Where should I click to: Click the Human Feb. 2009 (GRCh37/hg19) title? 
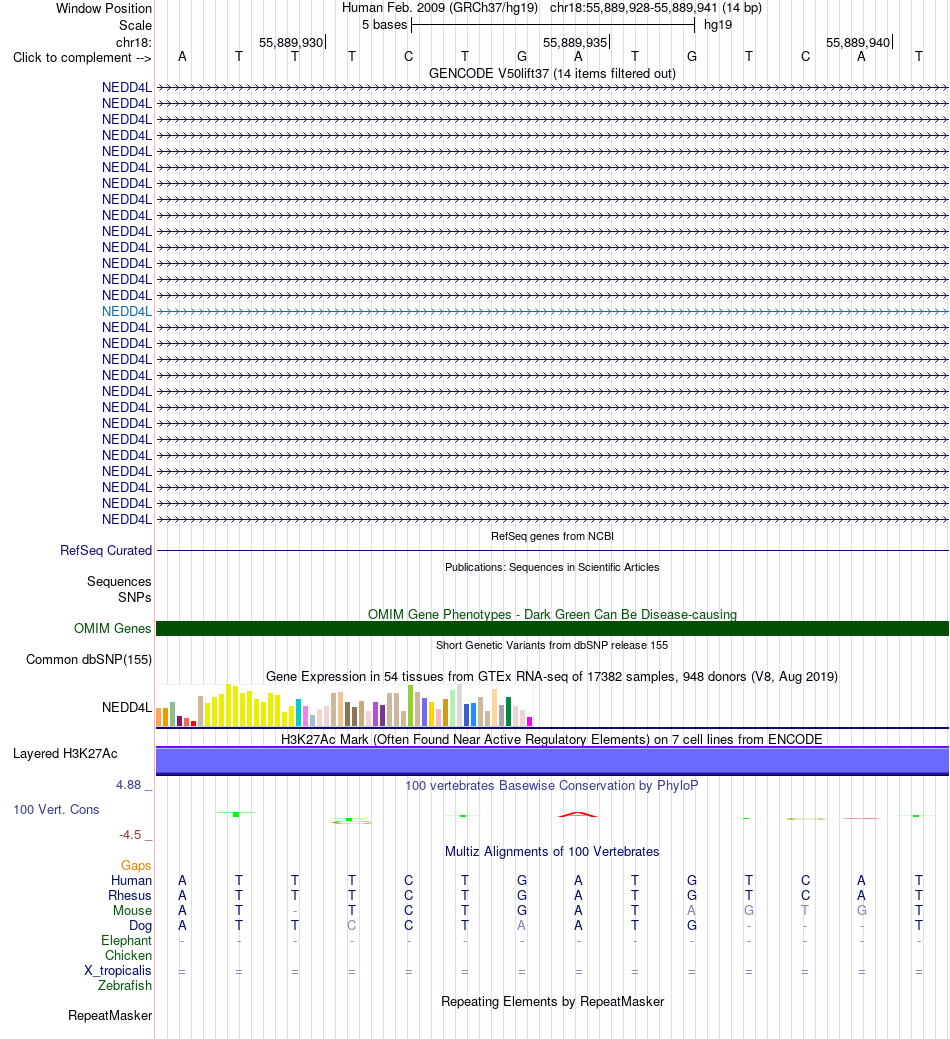(440, 8)
